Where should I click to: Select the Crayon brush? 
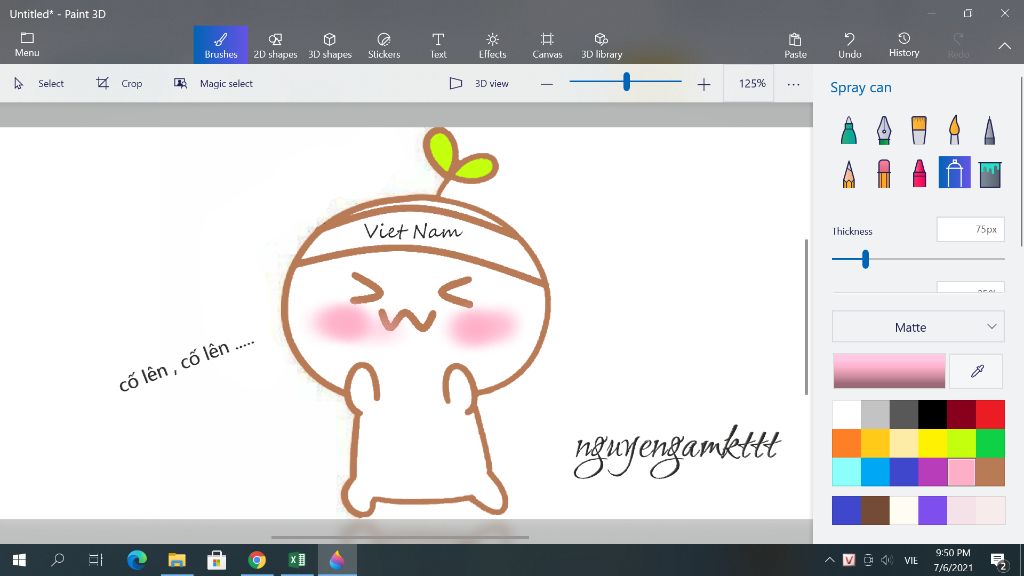(x=919, y=174)
